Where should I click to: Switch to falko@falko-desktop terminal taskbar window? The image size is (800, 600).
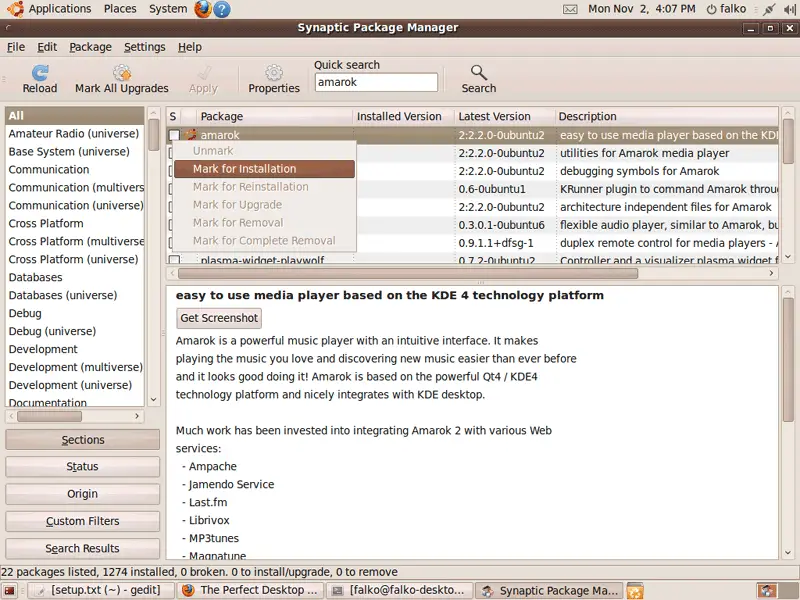pyautogui.click(x=400, y=591)
